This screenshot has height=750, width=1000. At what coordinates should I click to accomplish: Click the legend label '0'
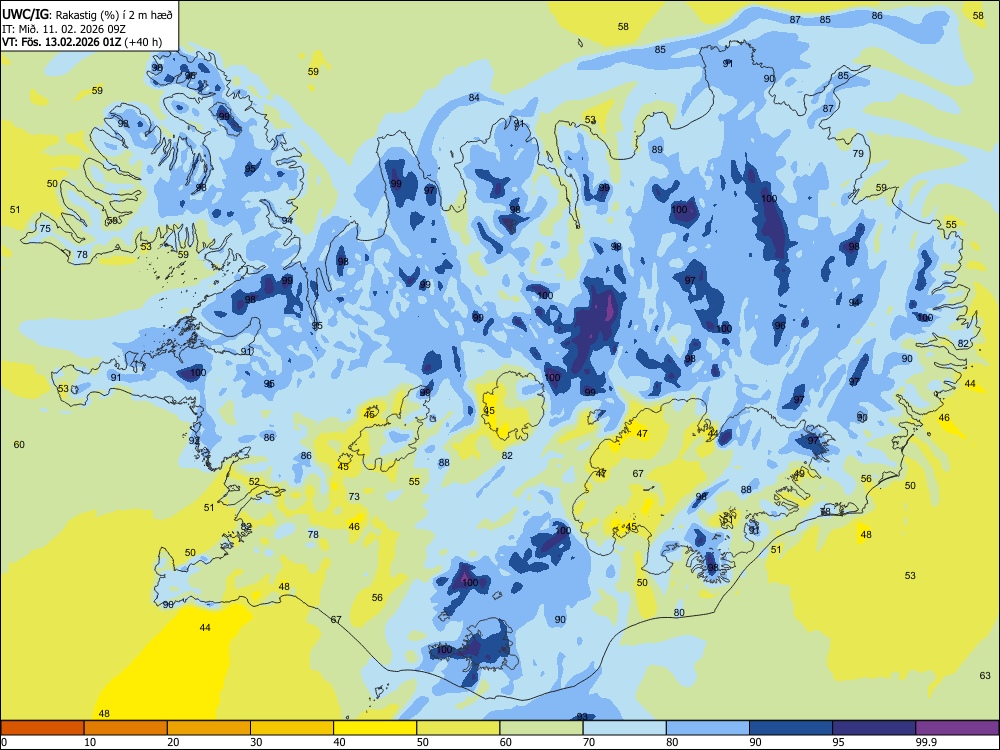pyautogui.click(x=4, y=742)
